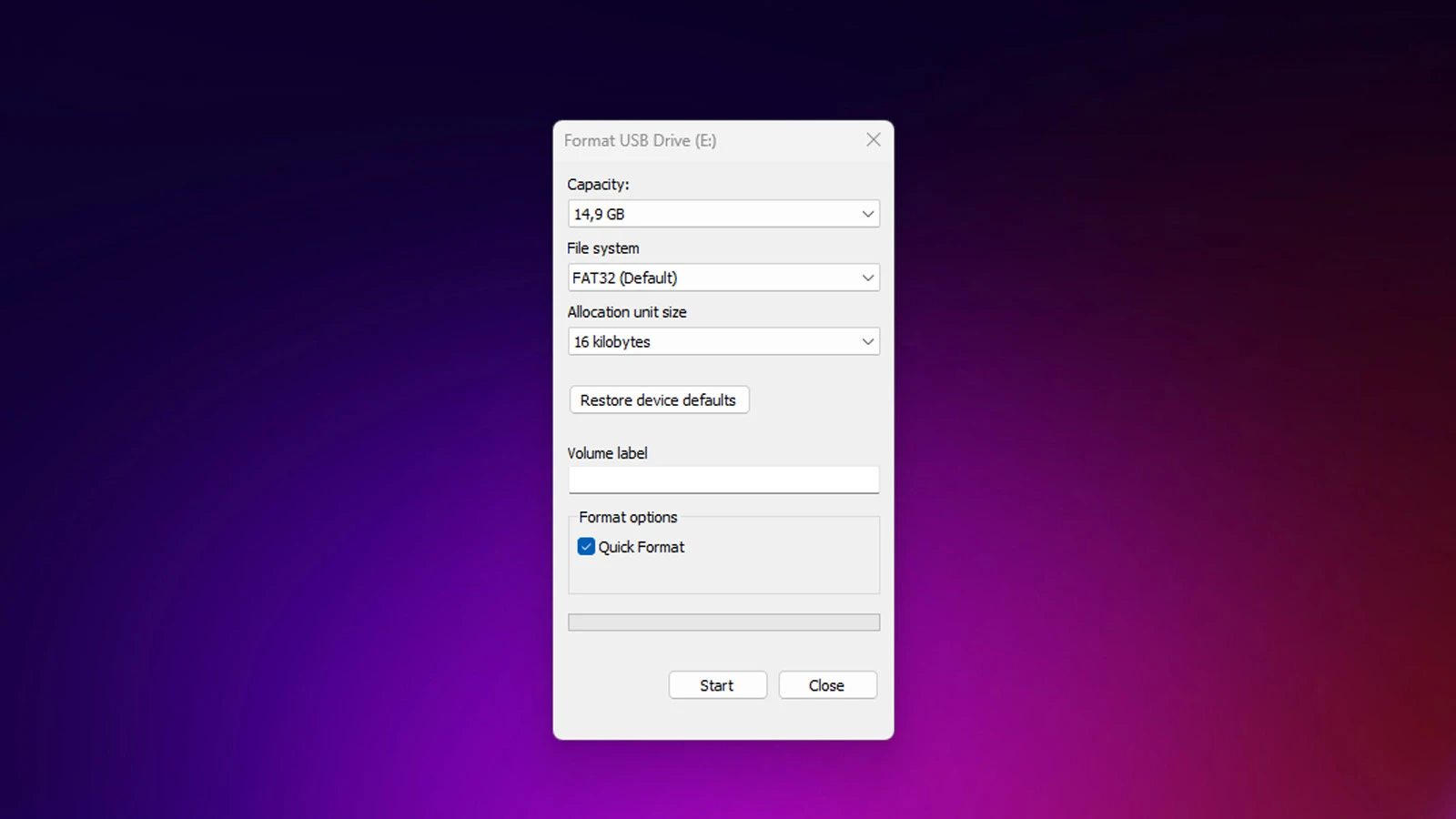
Task: Expand the File system combo box
Action: click(710, 278)
